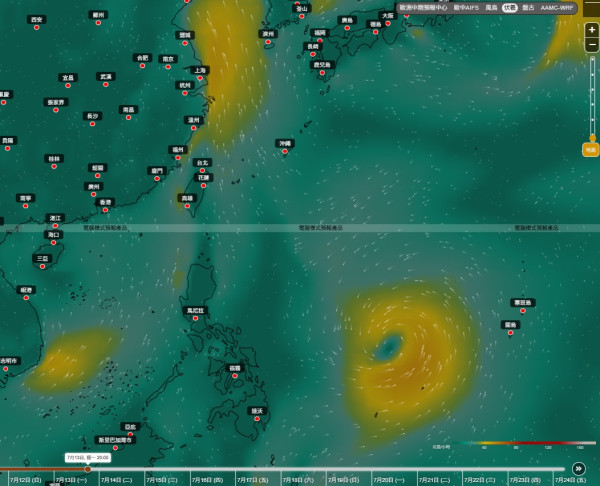
Task: Click the orange handle of the vertical slider
Action: tap(592, 138)
